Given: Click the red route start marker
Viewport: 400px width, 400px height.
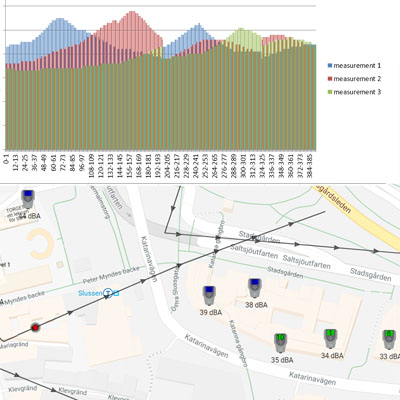Looking at the screenshot, I should (x=35, y=328).
